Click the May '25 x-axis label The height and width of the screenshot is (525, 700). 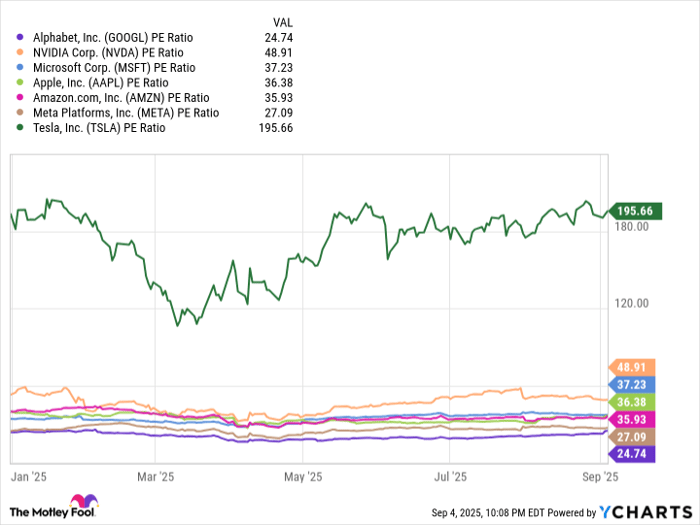[x=303, y=477]
